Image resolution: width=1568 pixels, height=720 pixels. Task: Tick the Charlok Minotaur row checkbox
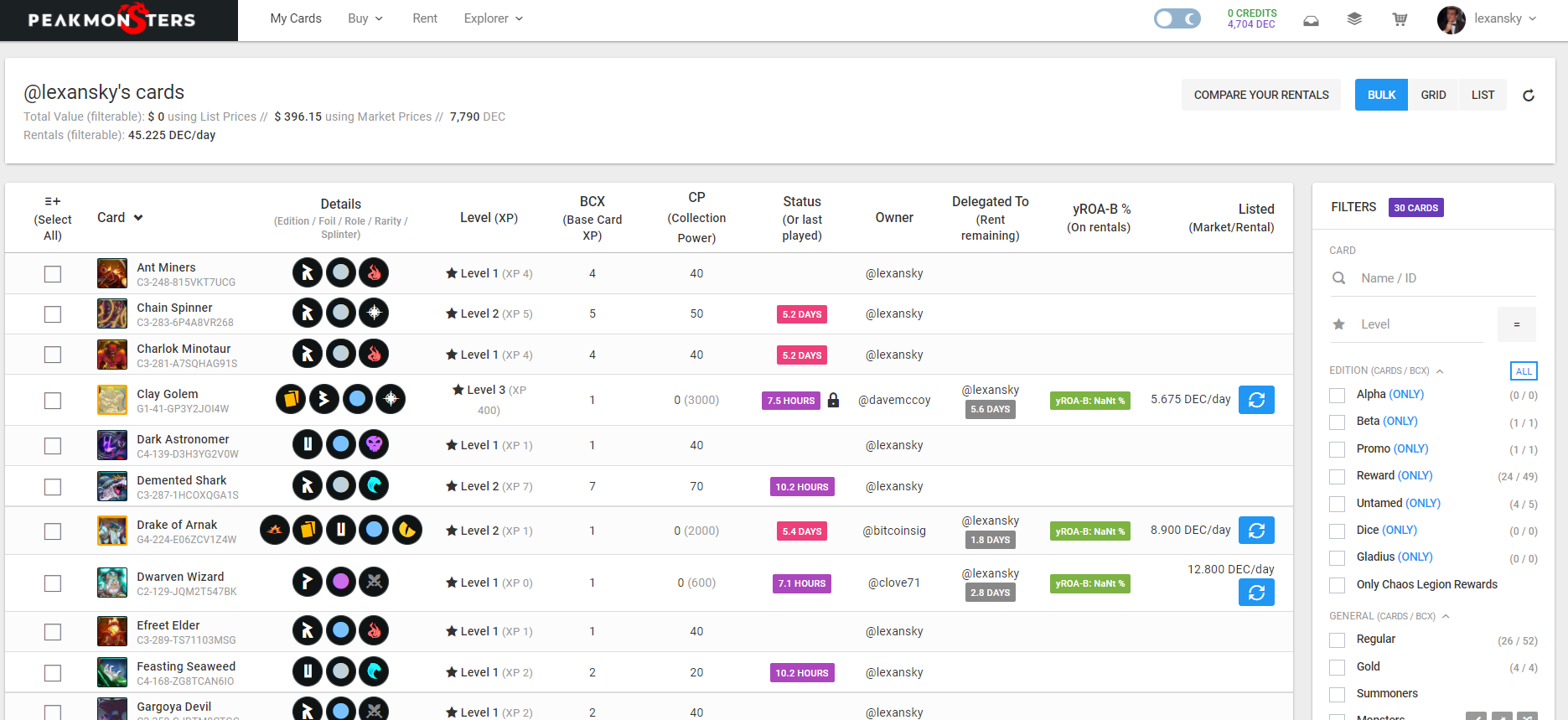click(53, 355)
